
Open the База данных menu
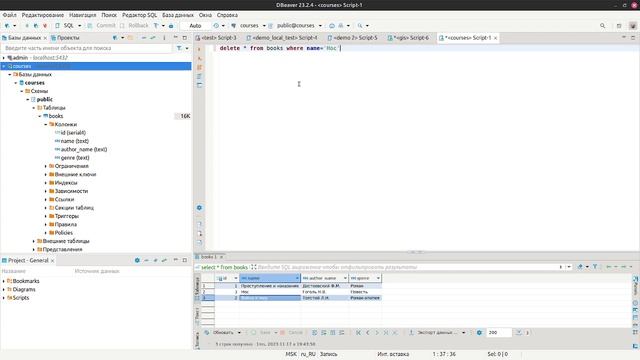pyautogui.click(x=178, y=15)
